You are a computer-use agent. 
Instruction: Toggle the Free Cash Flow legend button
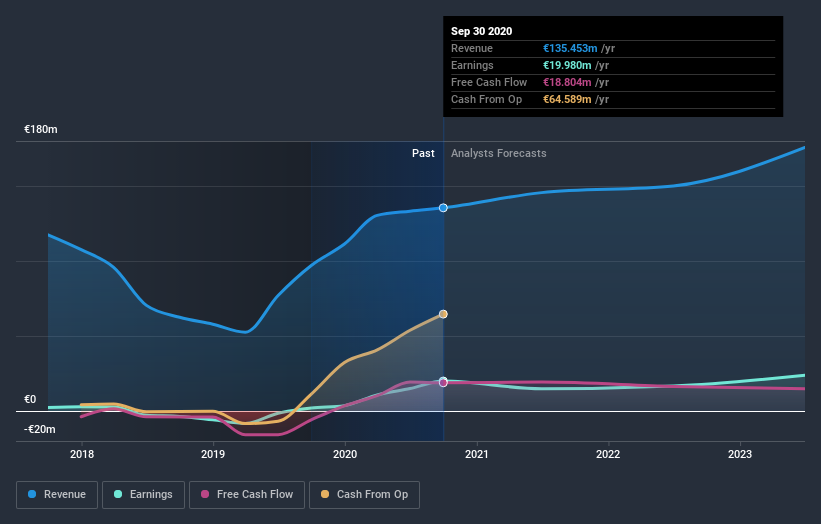coord(247,495)
